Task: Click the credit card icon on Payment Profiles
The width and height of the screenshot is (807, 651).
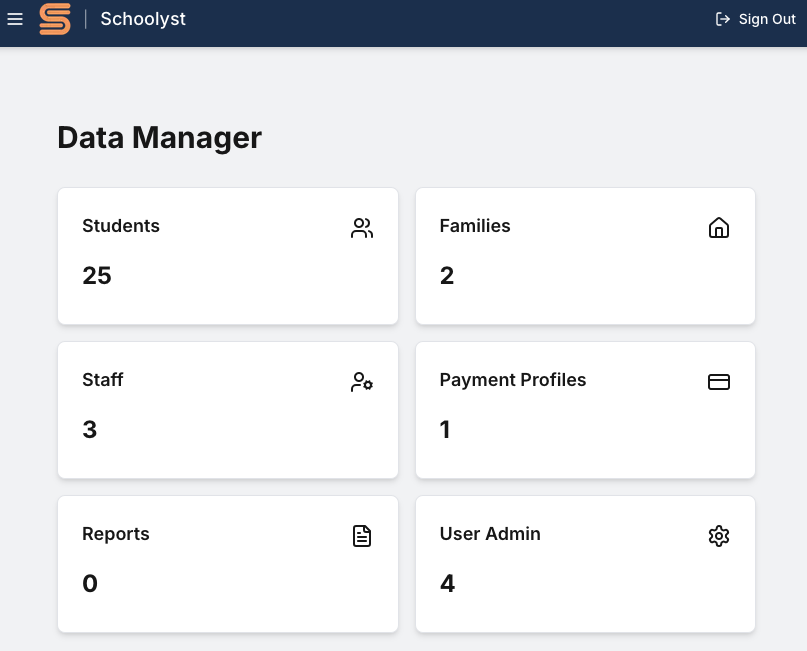Action: click(718, 382)
